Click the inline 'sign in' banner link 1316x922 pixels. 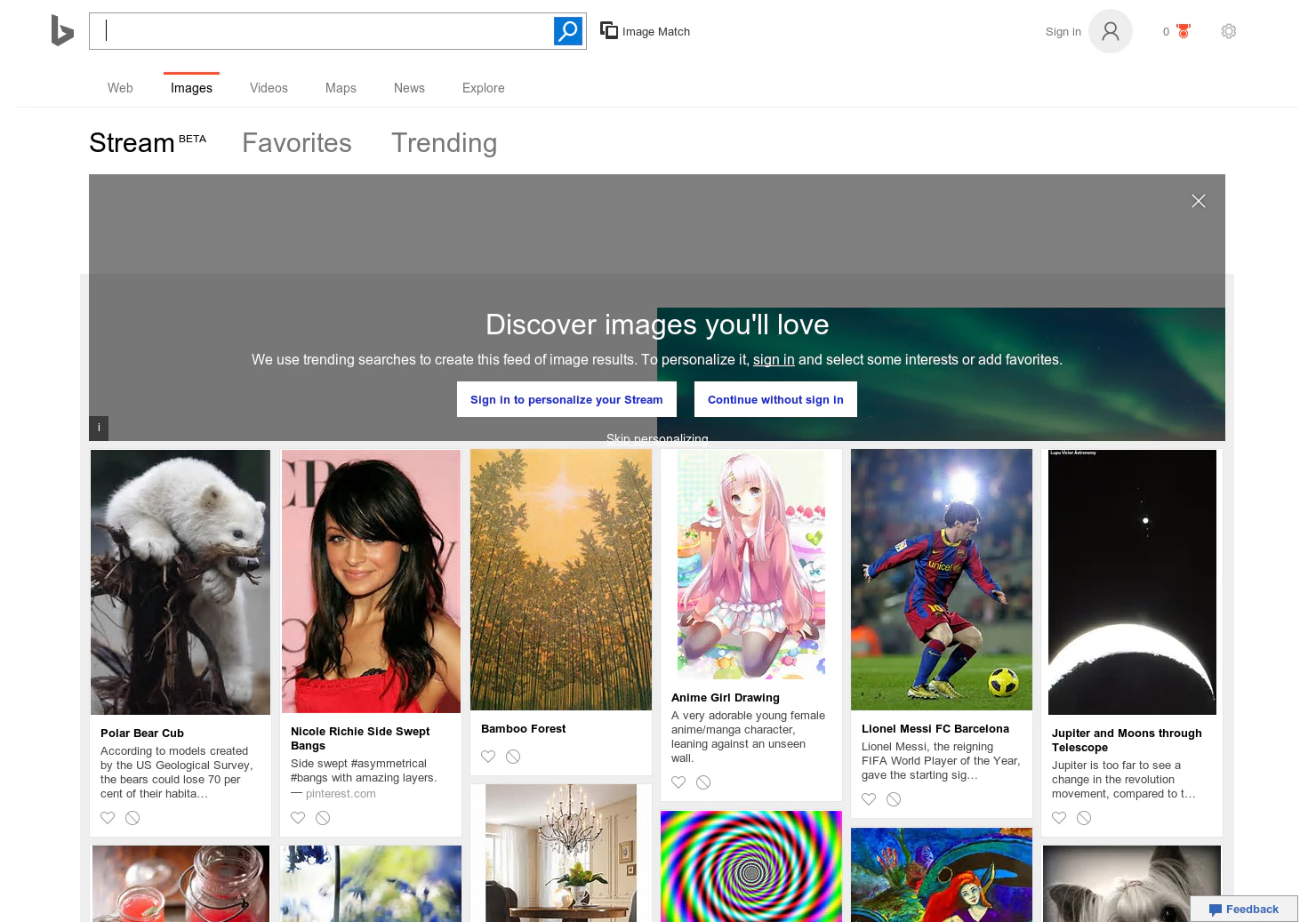tap(774, 359)
